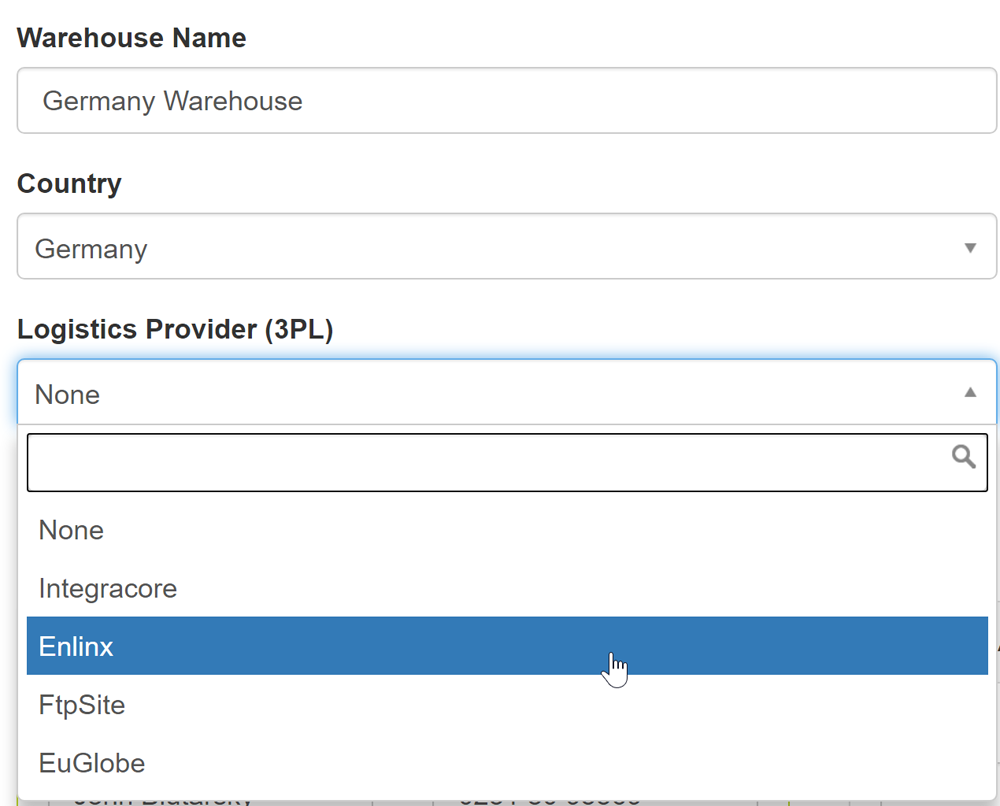
Task: Choose EuGlobe from the dropdown list
Action: click(92, 763)
